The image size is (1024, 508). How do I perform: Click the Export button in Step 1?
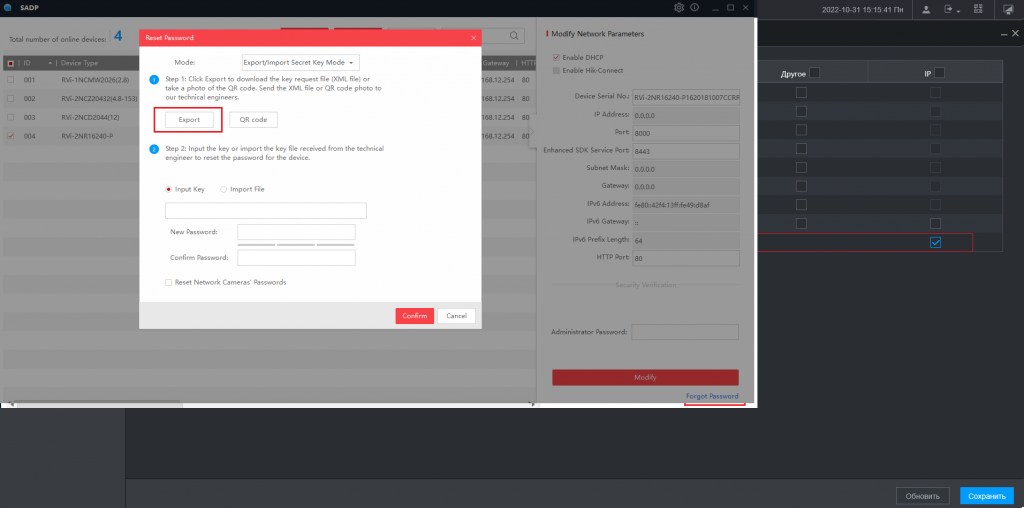coord(188,120)
